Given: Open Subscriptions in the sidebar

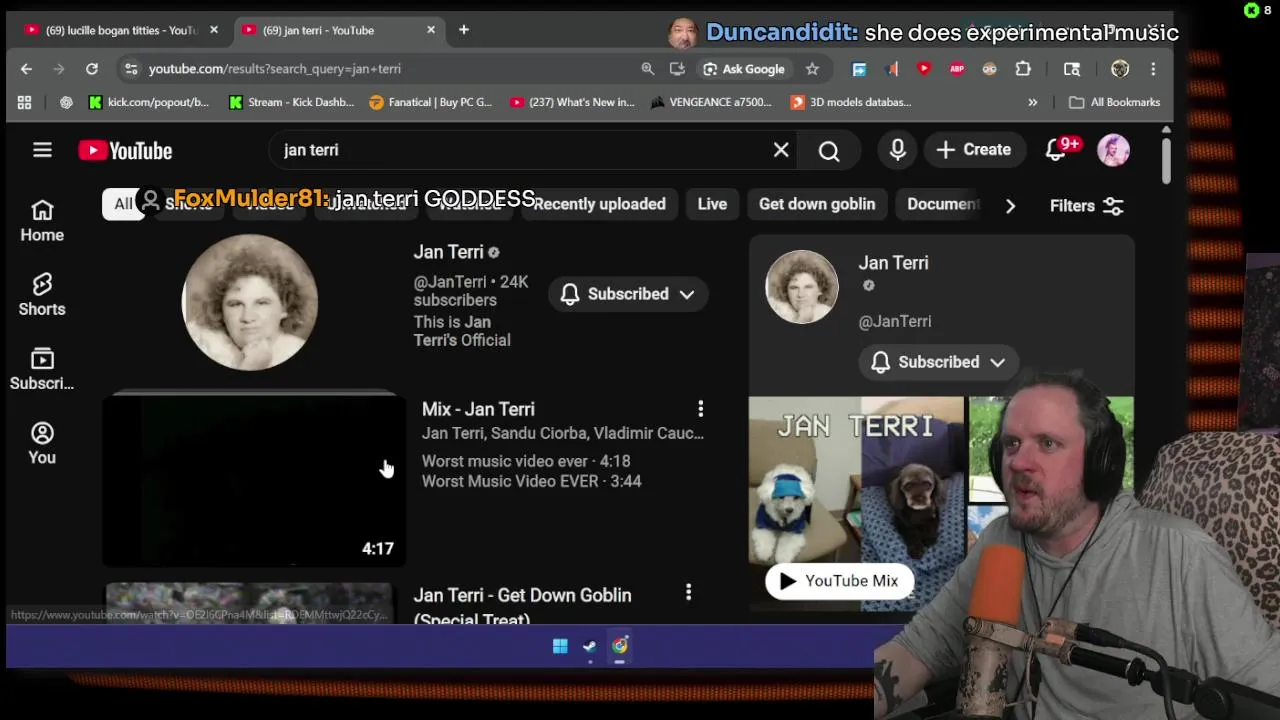Looking at the screenshot, I should [x=42, y=369].
